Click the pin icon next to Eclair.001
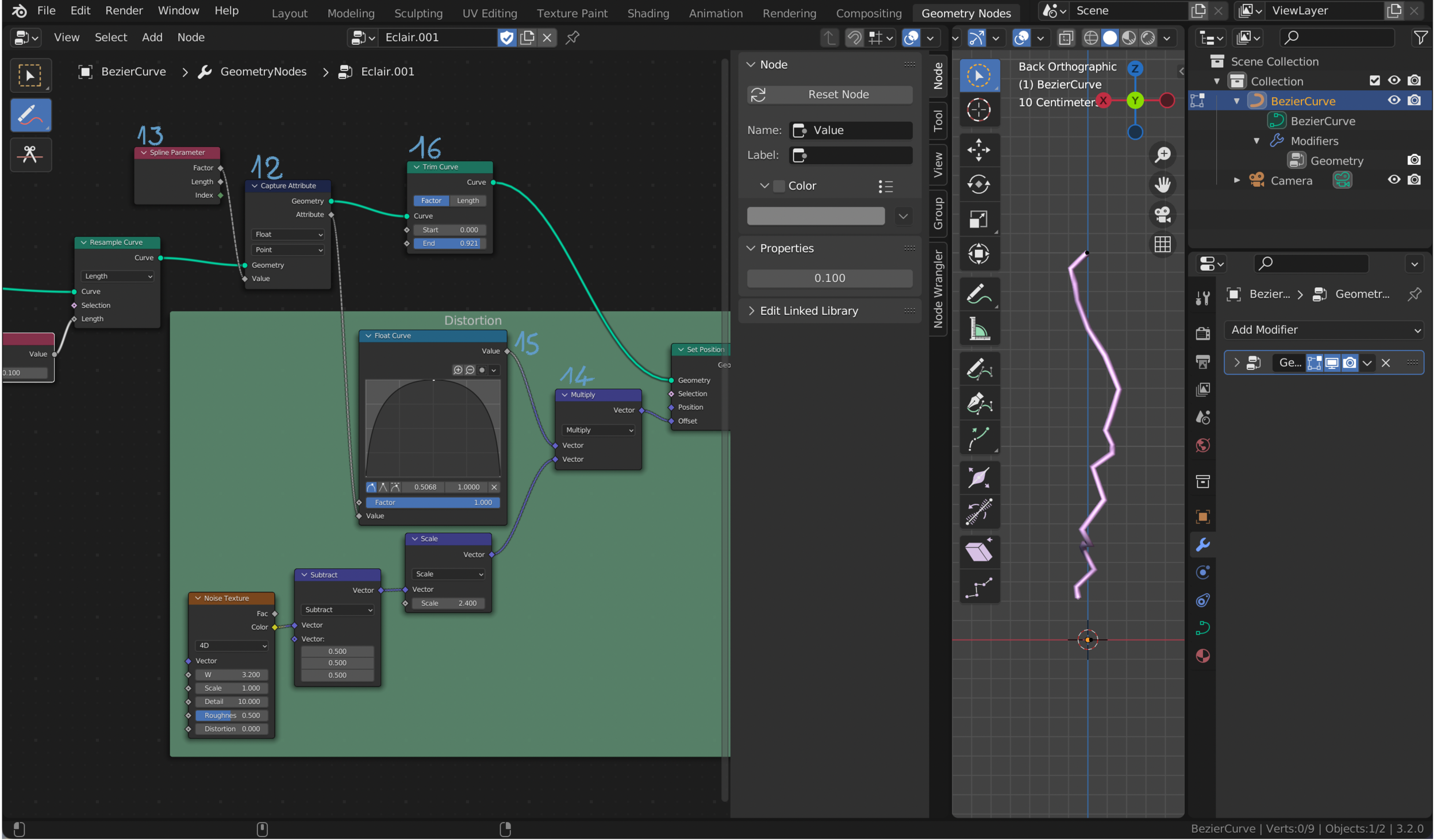The image size is (1437, 840). (x=573, y=38)
